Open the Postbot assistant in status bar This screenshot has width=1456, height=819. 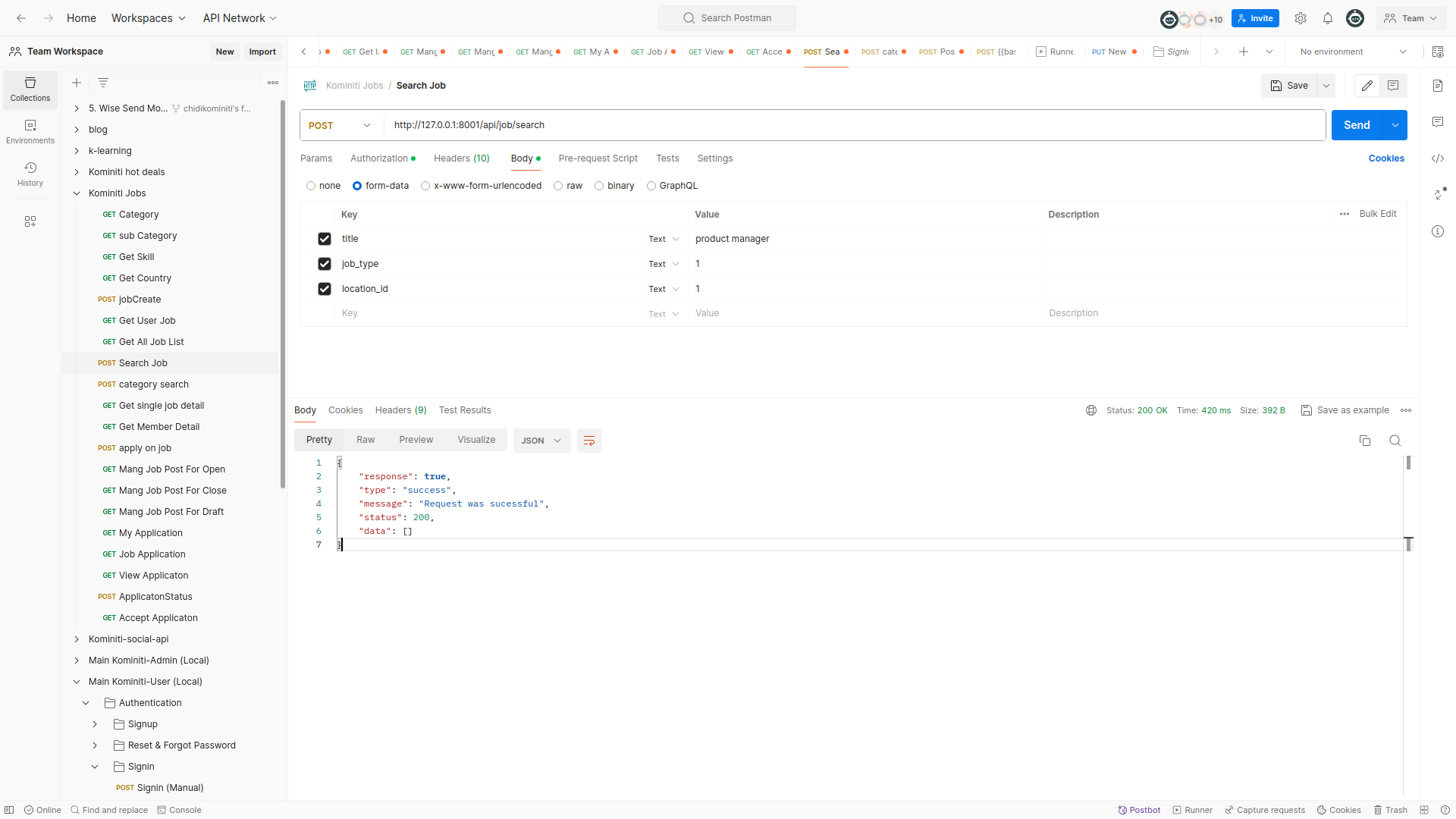coord(1139,810)
